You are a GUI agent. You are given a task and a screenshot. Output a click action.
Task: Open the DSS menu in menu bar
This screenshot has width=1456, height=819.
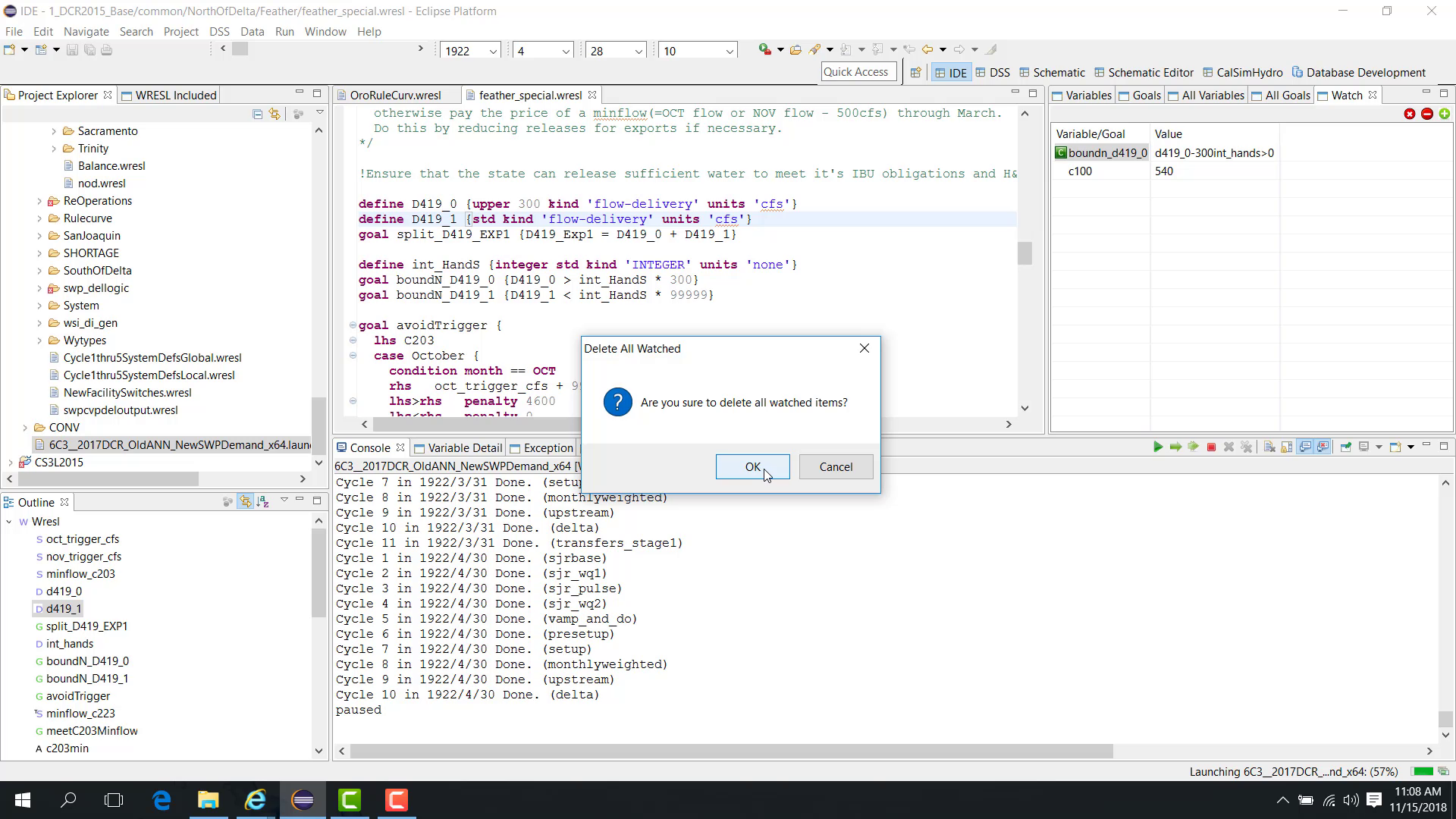click(x=219, y=31)
